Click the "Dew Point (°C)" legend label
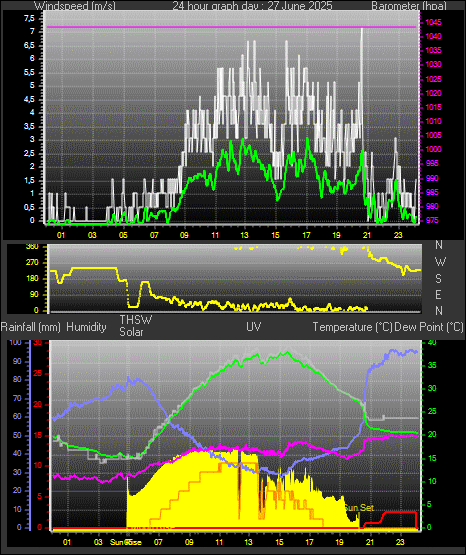The height and width of the screenshot is (555, 466). (429, 327)
